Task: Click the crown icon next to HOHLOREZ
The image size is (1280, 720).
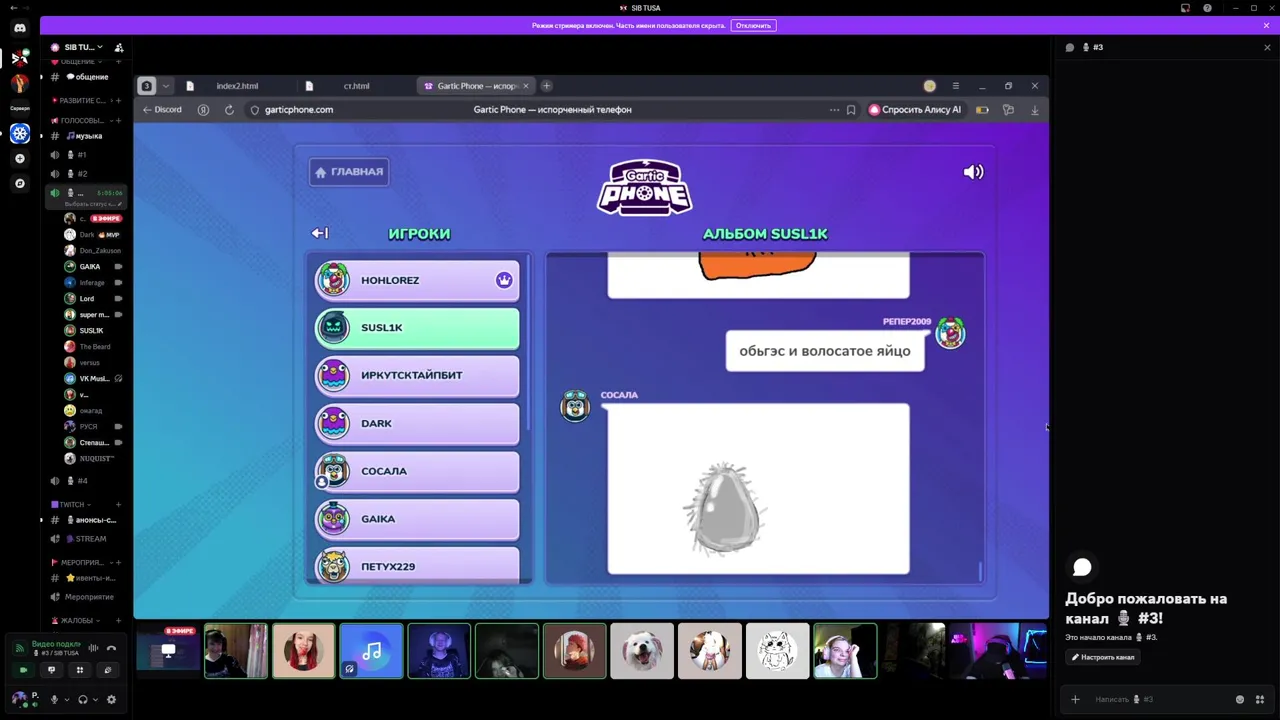Action: pos(504,280)
